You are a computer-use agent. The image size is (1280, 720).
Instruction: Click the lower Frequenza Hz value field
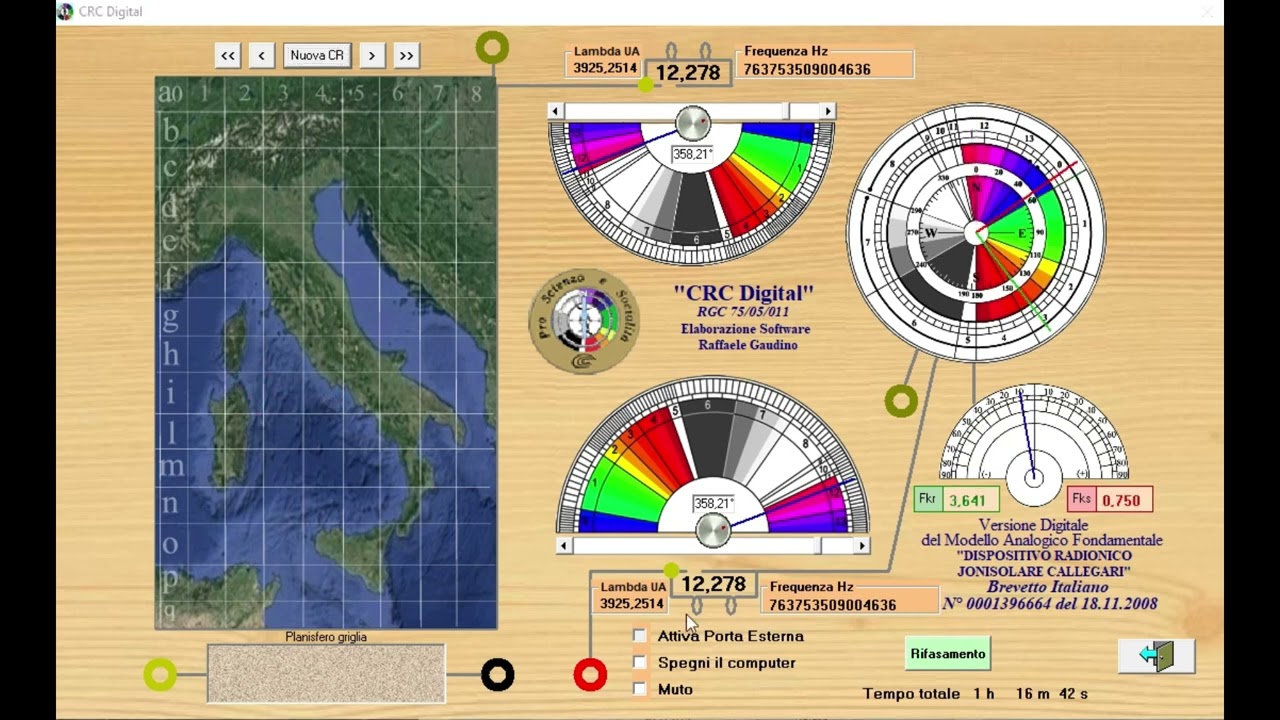click(851, 605)
